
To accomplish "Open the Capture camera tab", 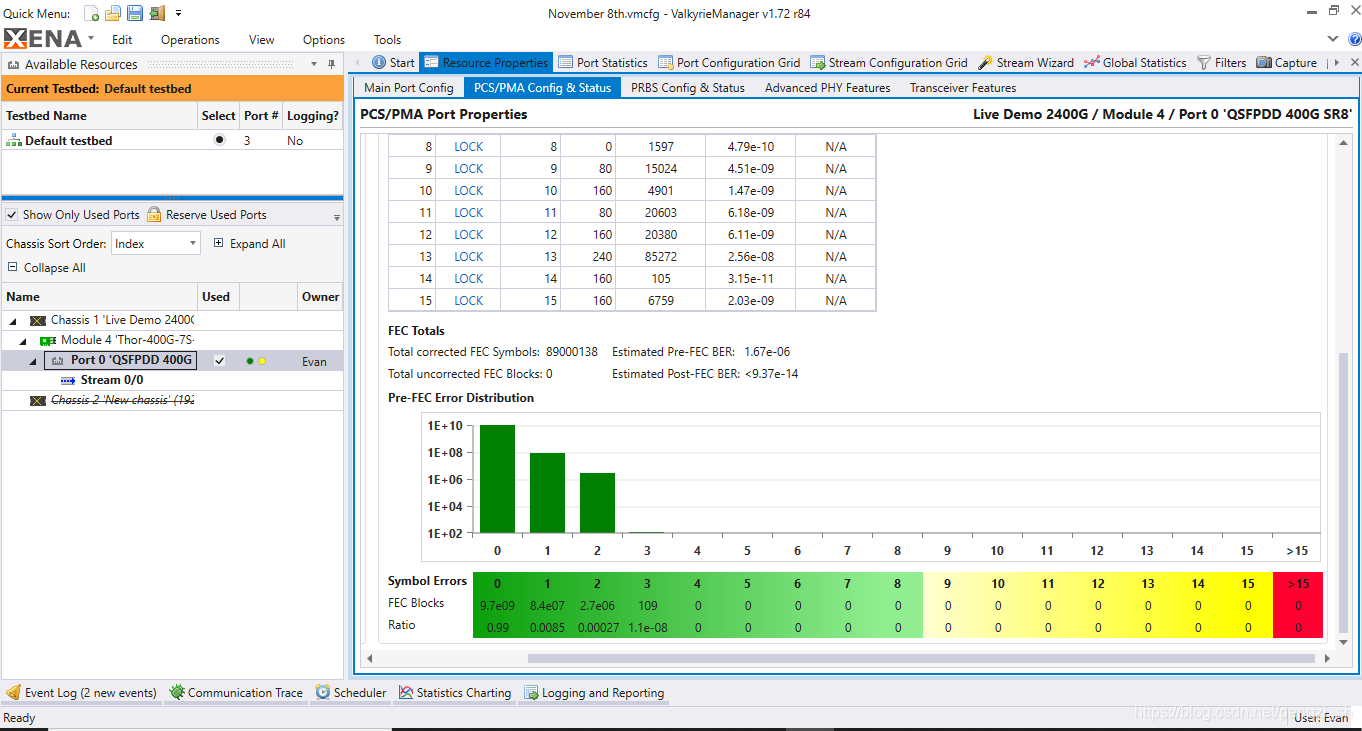I will pyautogui.click(x=1287, y=62).
